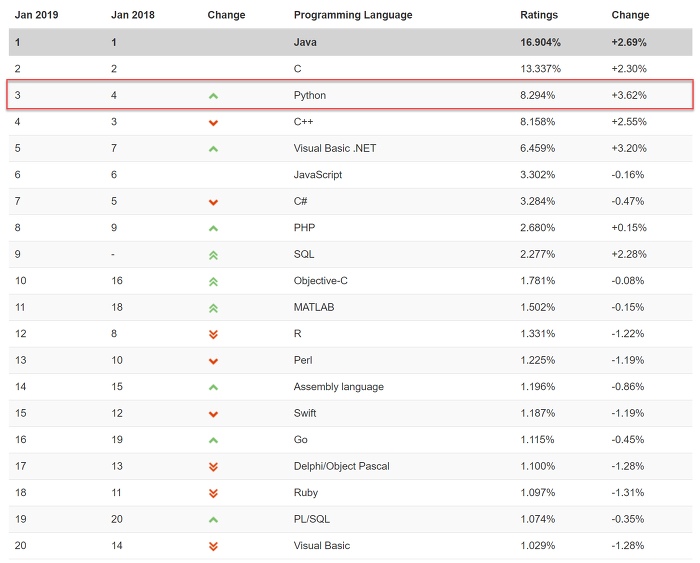Click the double red arrow beside Delphi/Object Pascal
This screenshot has width=700, height=563.
pos(213,467)
